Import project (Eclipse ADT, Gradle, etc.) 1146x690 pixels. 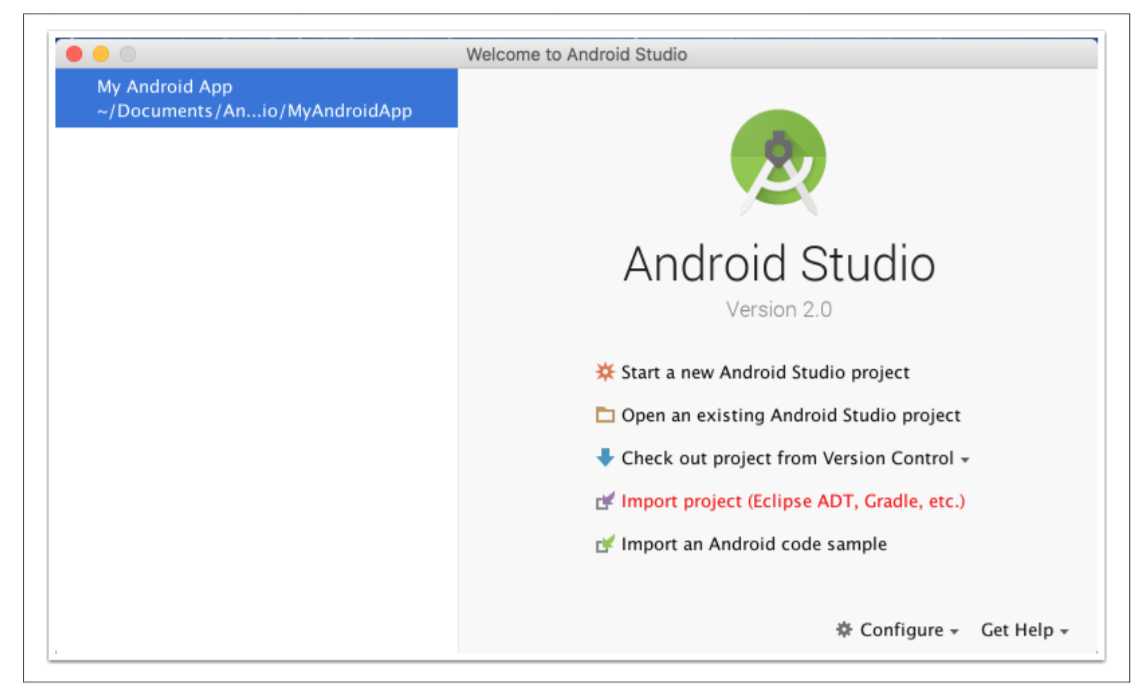(793, 501)
